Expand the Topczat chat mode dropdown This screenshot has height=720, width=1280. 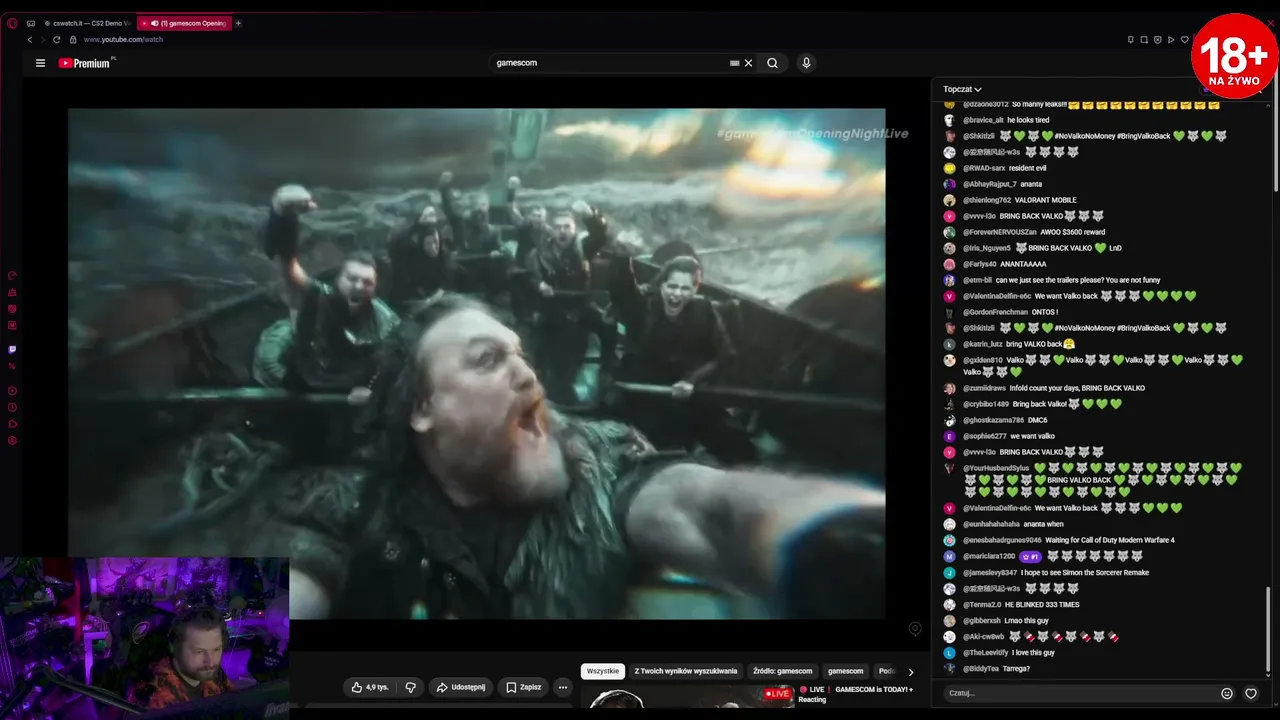coord(962,89)
